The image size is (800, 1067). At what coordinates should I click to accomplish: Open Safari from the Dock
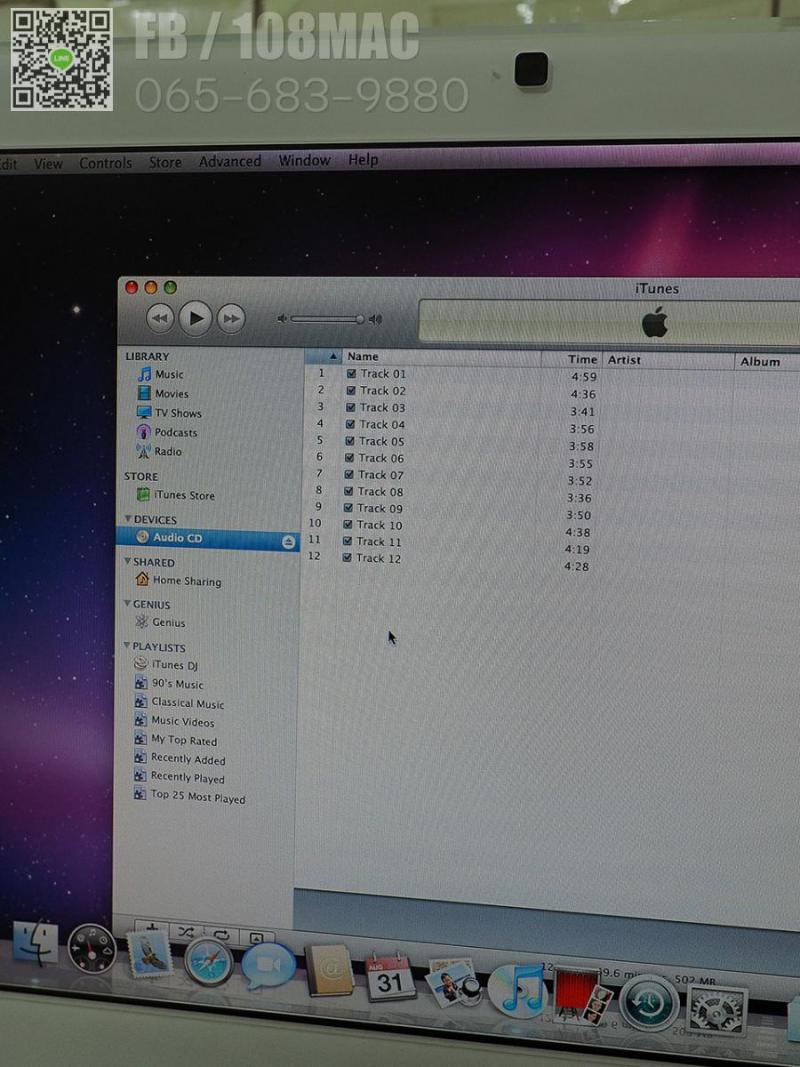[209, 962]
